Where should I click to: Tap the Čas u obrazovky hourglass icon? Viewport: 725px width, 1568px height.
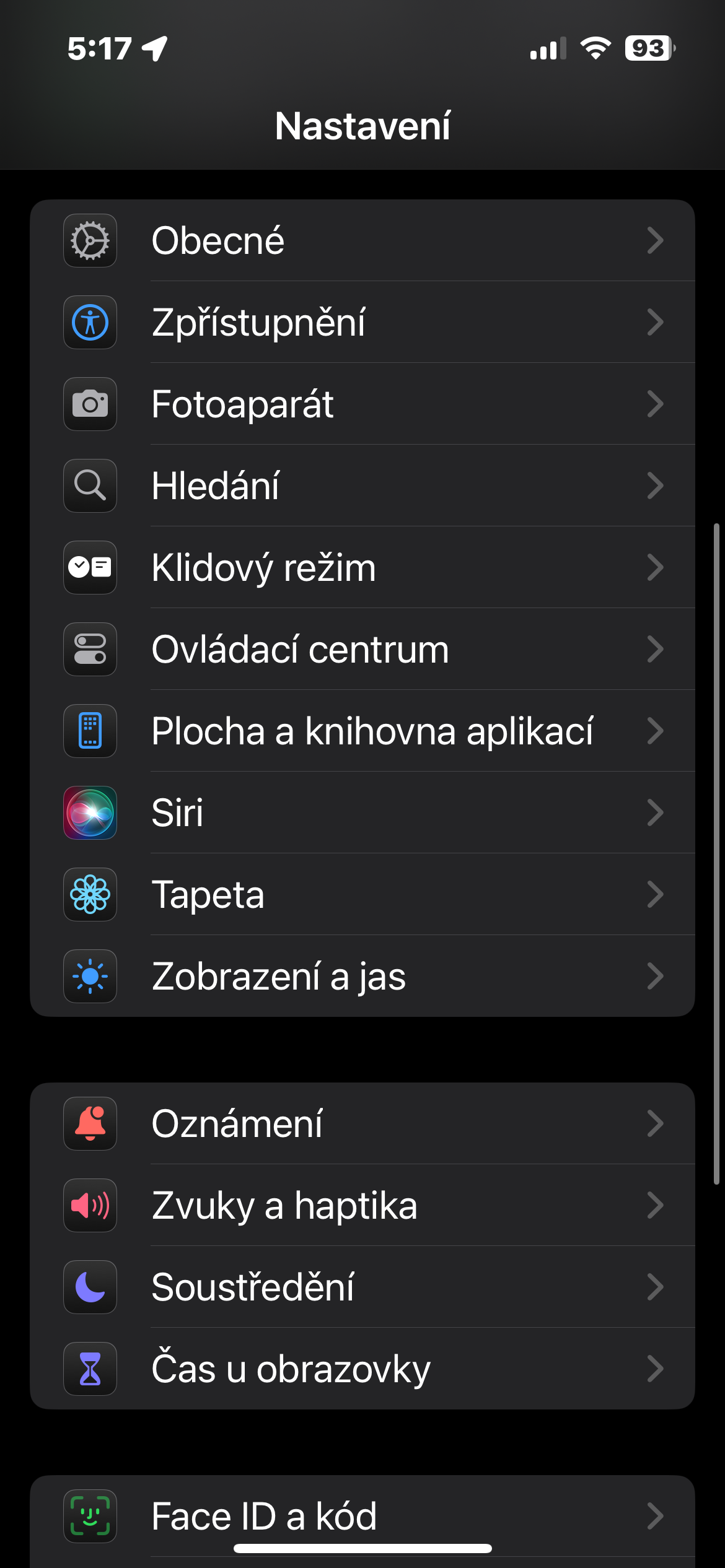coord(90,1369)
